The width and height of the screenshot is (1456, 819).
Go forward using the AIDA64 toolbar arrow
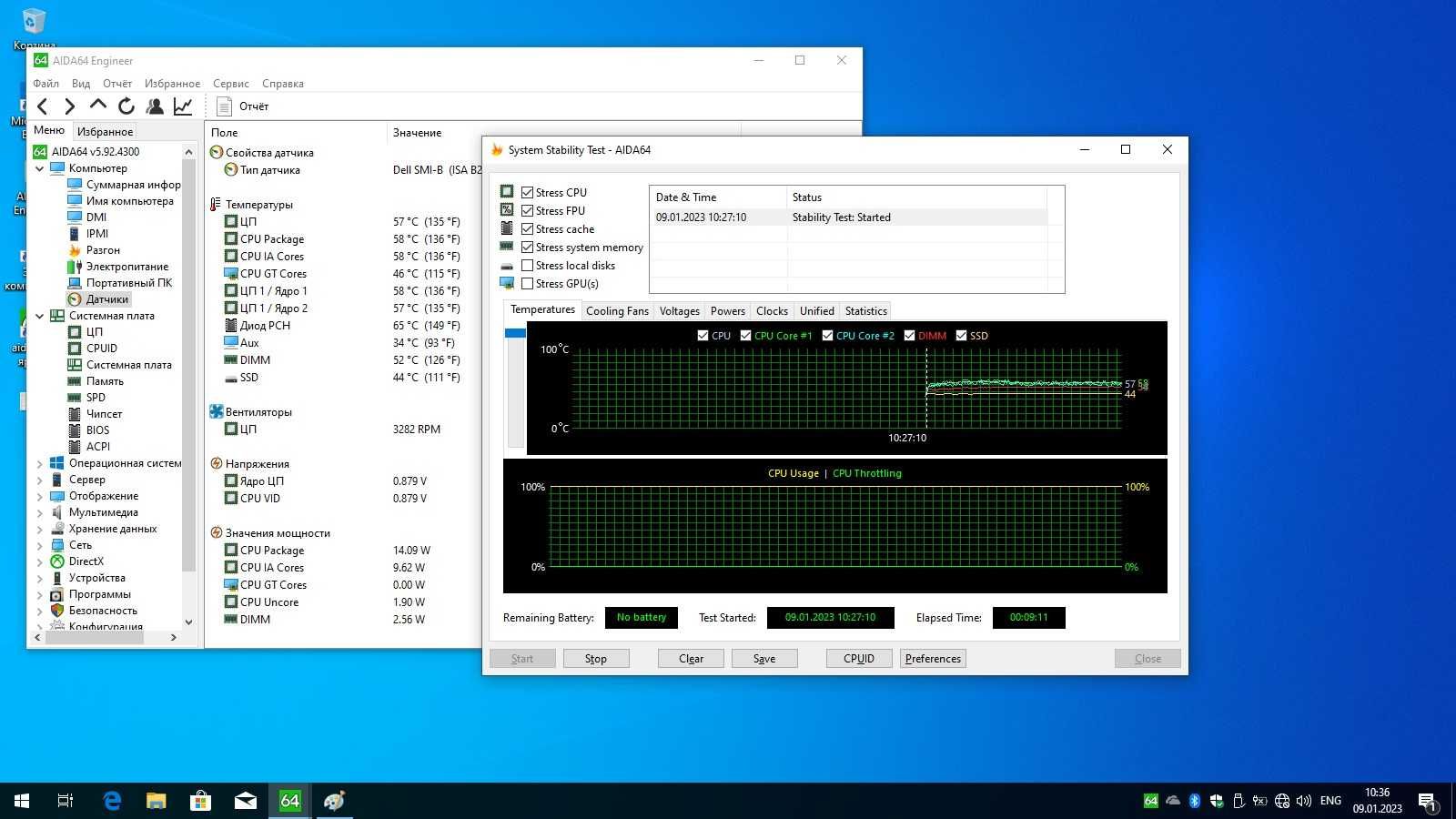69,106
